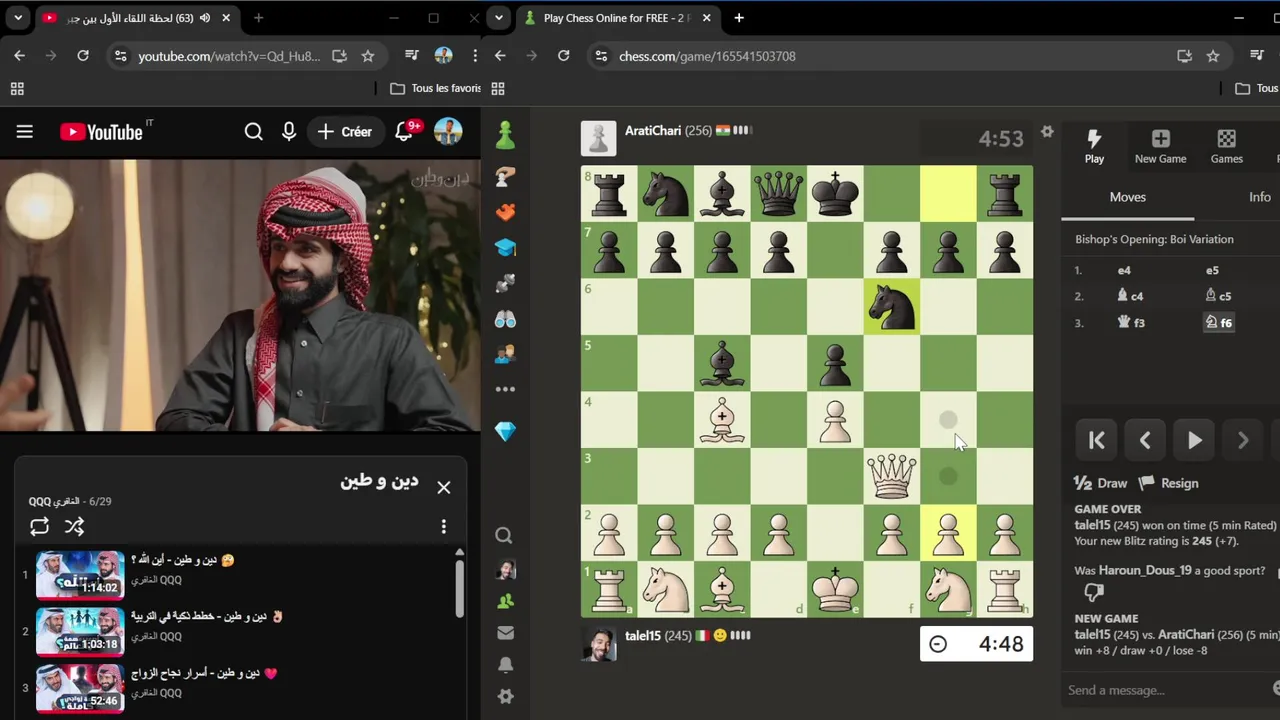The width and height of the screenshot is (1280, 720).
Task: Click the YouTube Créer button
Action: [x=345, y=132]
